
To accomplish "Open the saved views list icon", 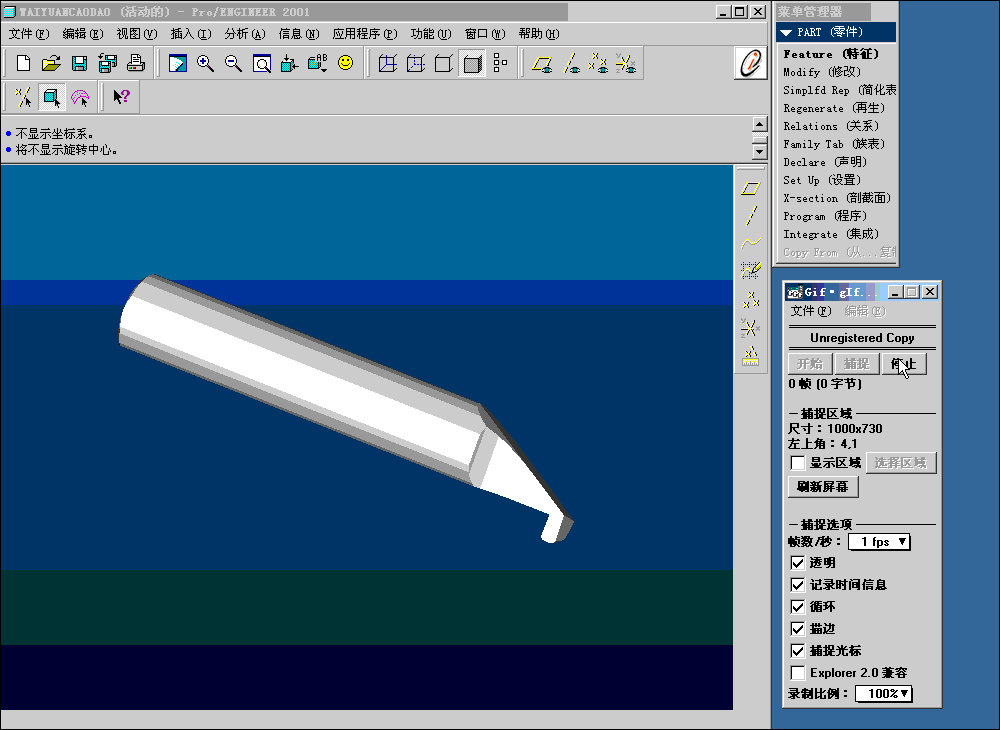I will point(318,63).
